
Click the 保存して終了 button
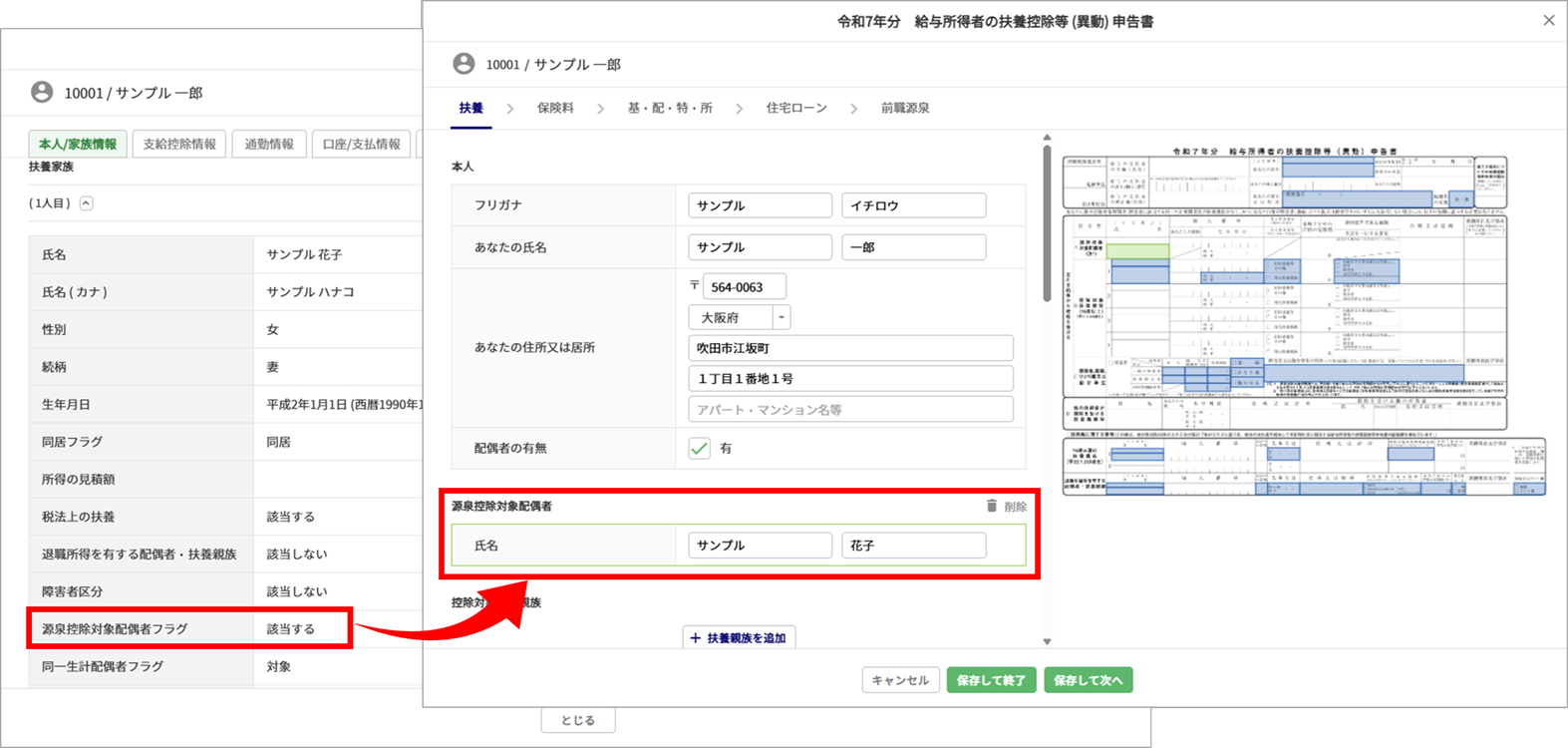point(991,680)
